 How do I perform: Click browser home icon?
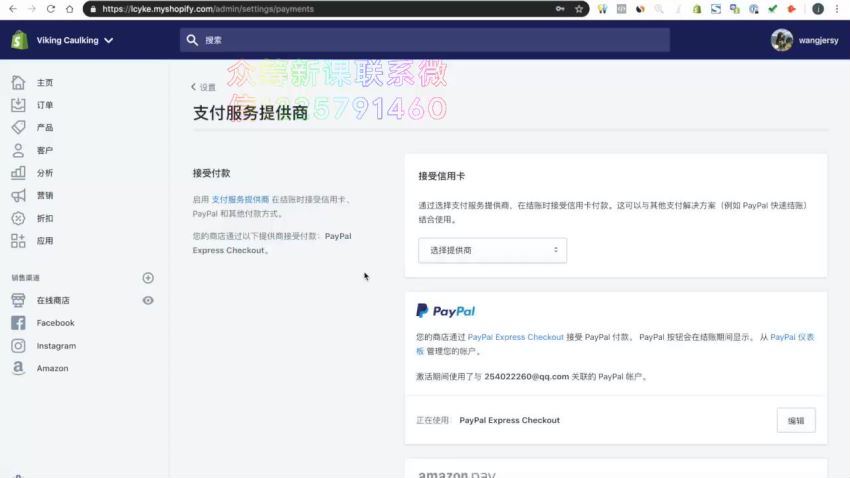tap(69, 9)
